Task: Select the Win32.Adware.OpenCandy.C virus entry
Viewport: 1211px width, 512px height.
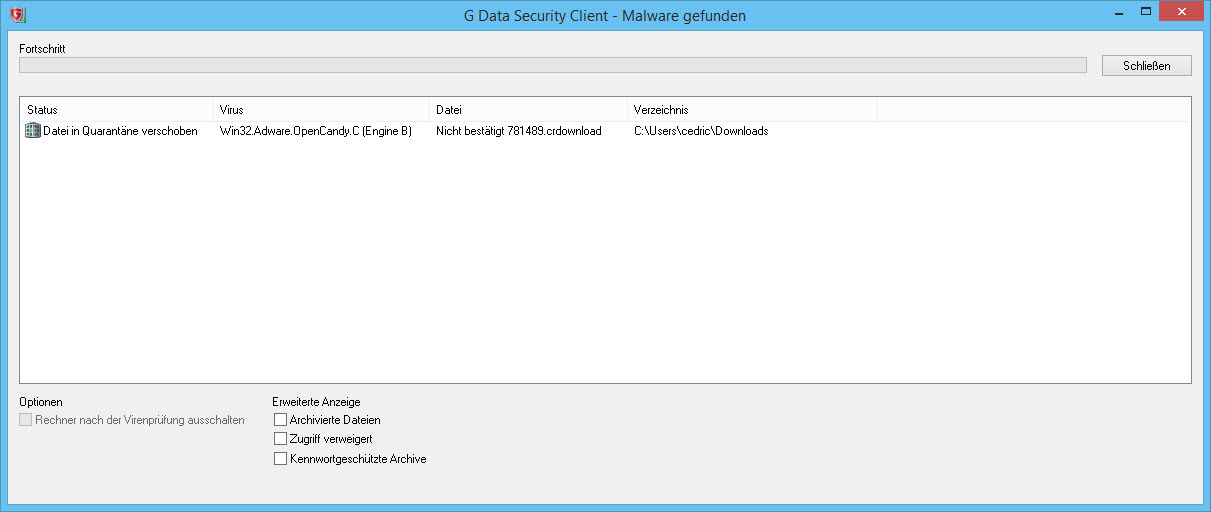Action: coord(315,131)
